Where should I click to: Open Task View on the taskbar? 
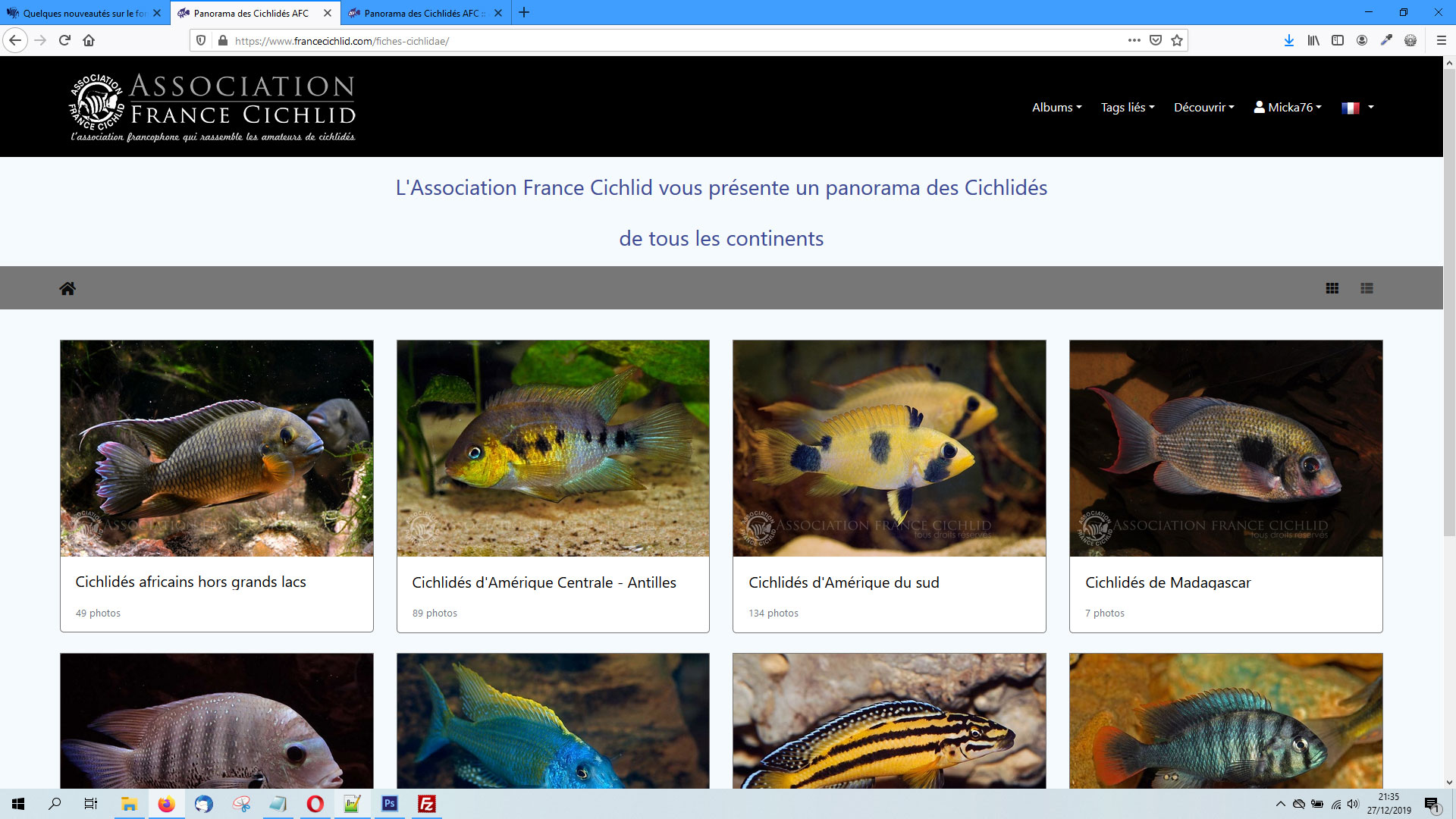tap(91, 804)
